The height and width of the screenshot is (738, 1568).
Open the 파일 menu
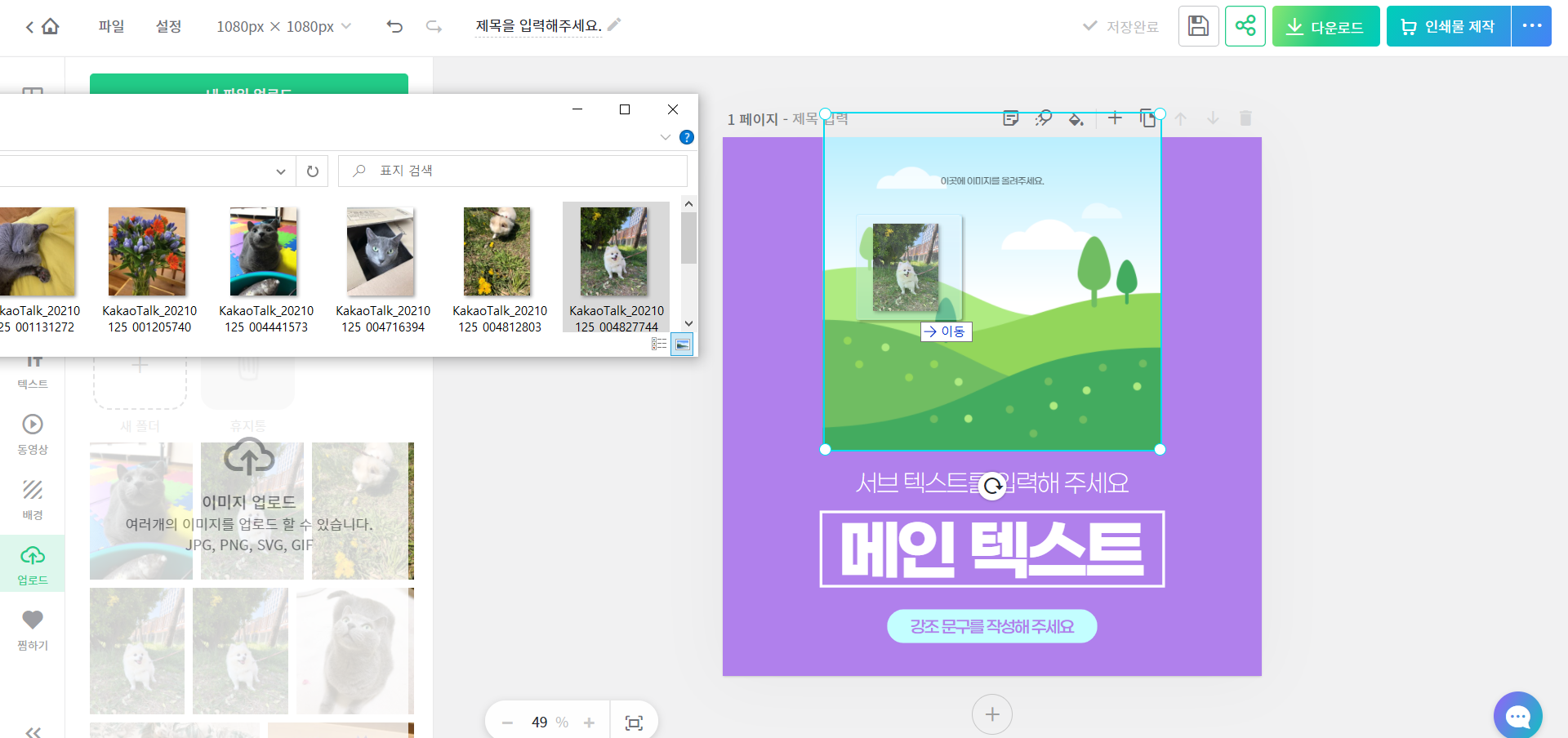point(111,26)
